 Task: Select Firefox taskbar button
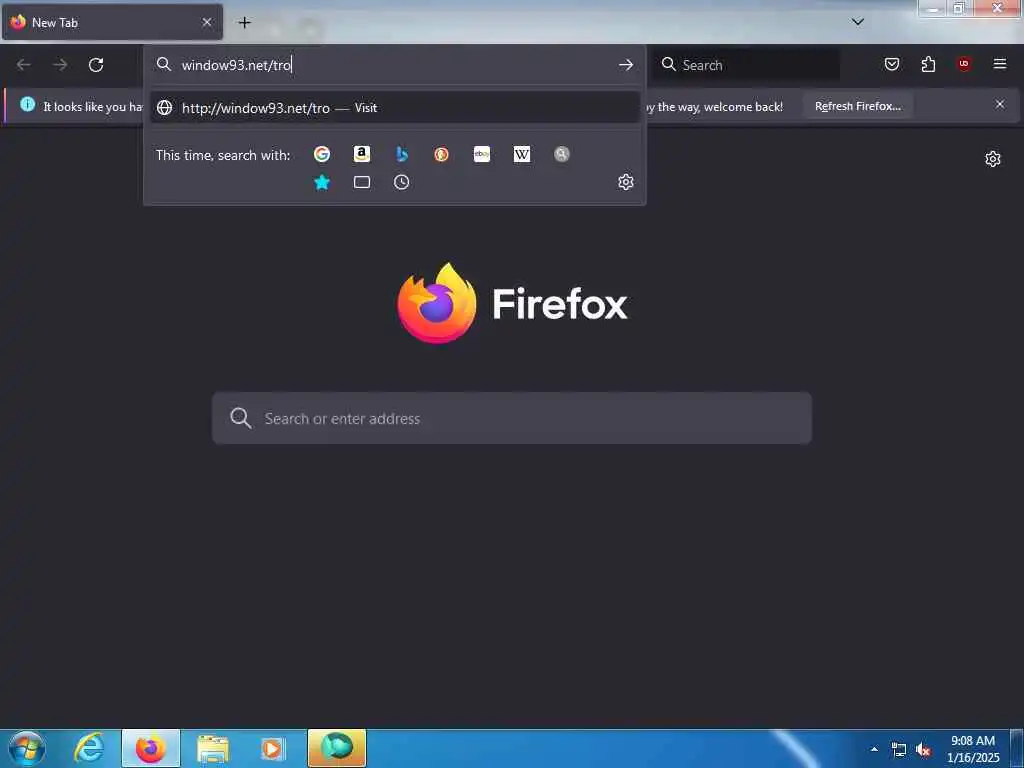click(x=151, y=748)
